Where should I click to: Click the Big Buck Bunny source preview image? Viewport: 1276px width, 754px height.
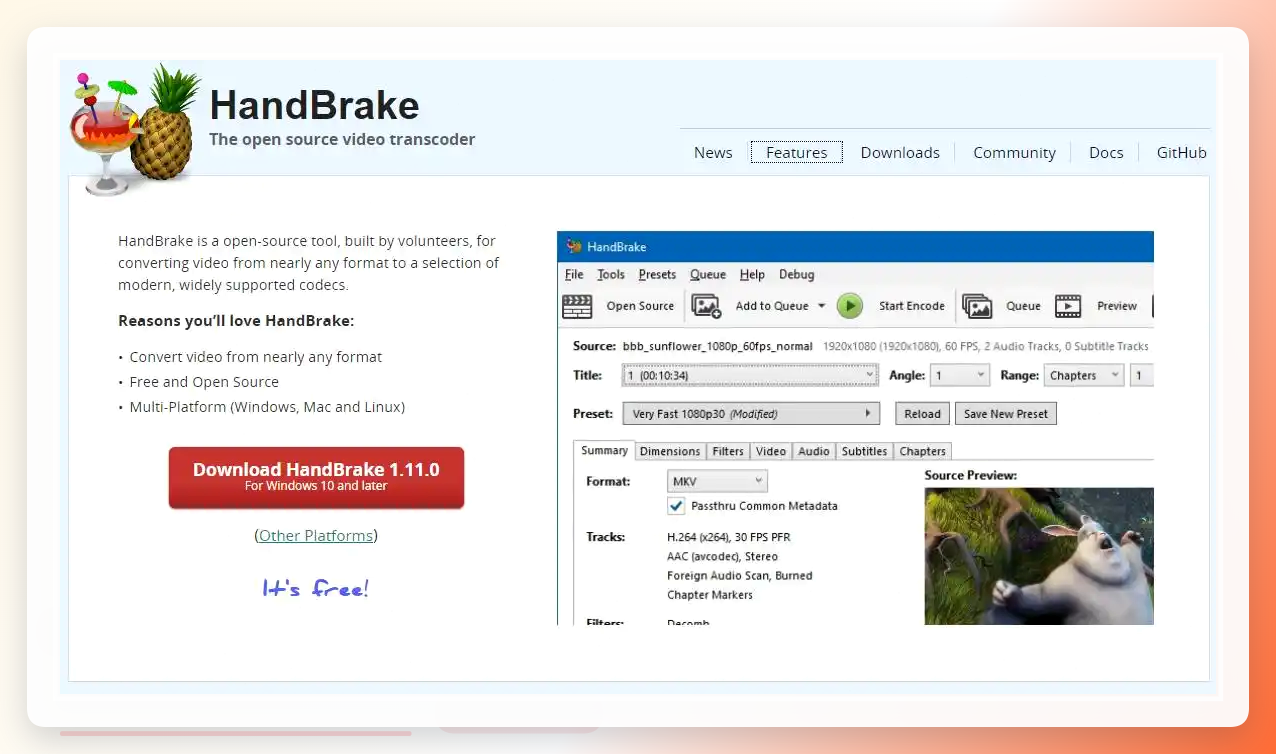pyautogui.click(x=1039, y=556)
